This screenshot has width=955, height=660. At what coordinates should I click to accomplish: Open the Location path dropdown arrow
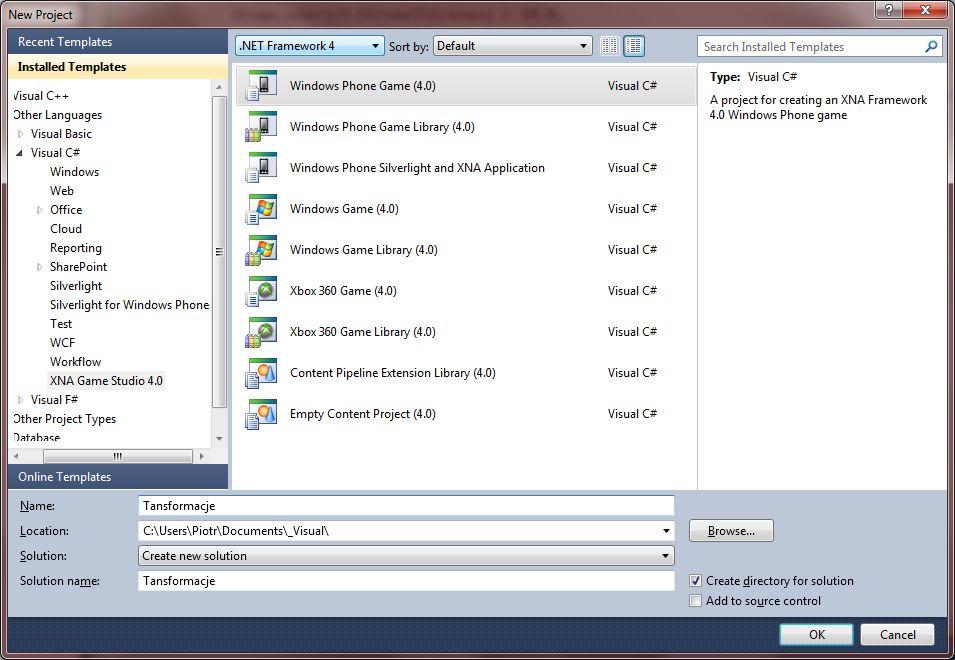pos(666,531)
